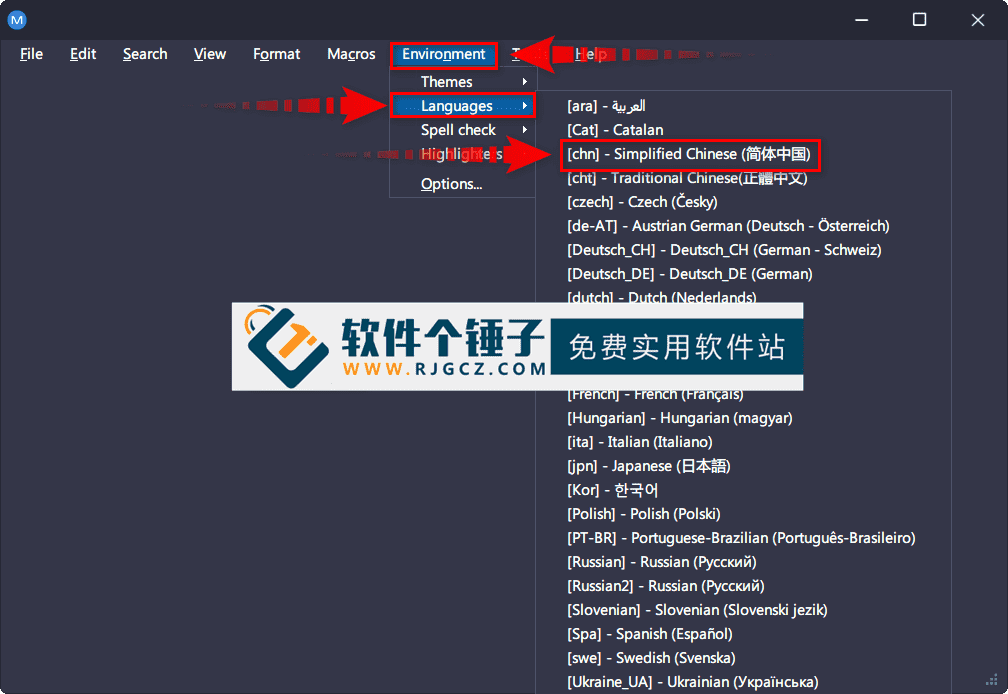Screen dimensions: 1008x694
Task: Open the Edit menu
Action: point(83,54)
